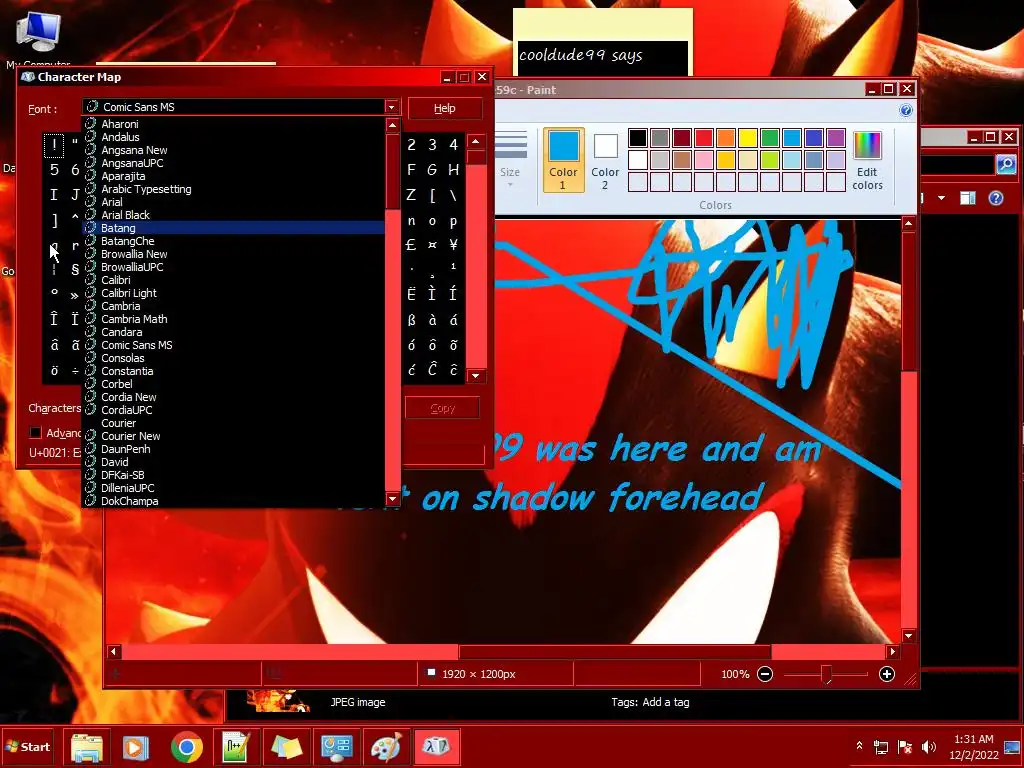Click character grid scroll down arrow
The image size is (1024, 768).
476,376
